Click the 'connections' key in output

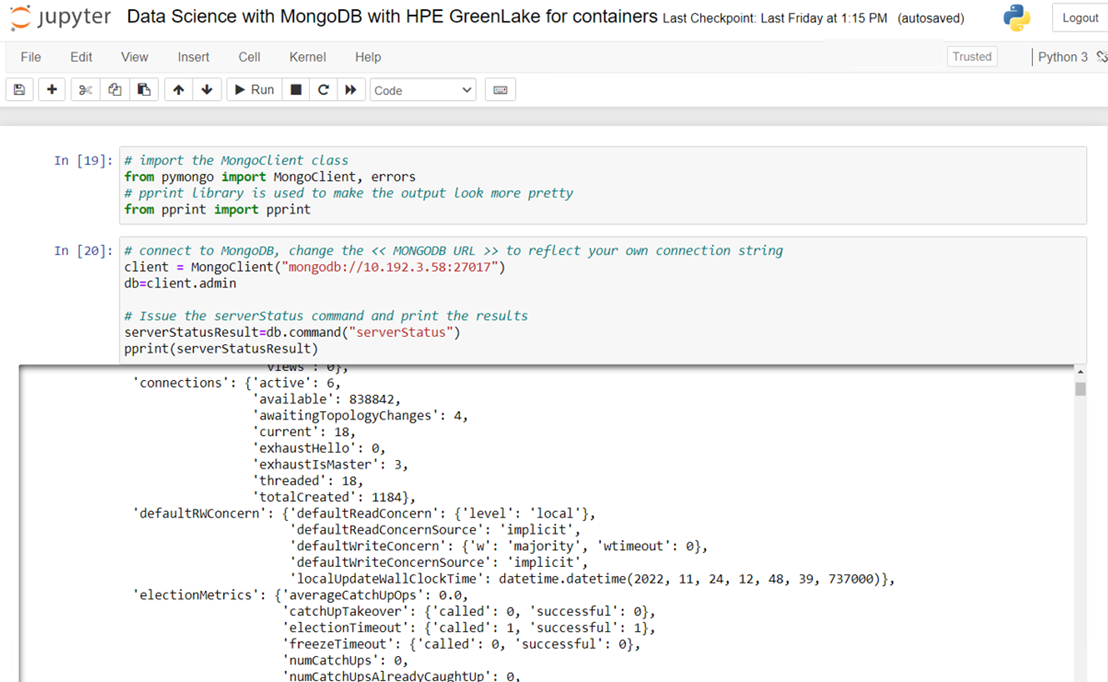tap(180, 383)
